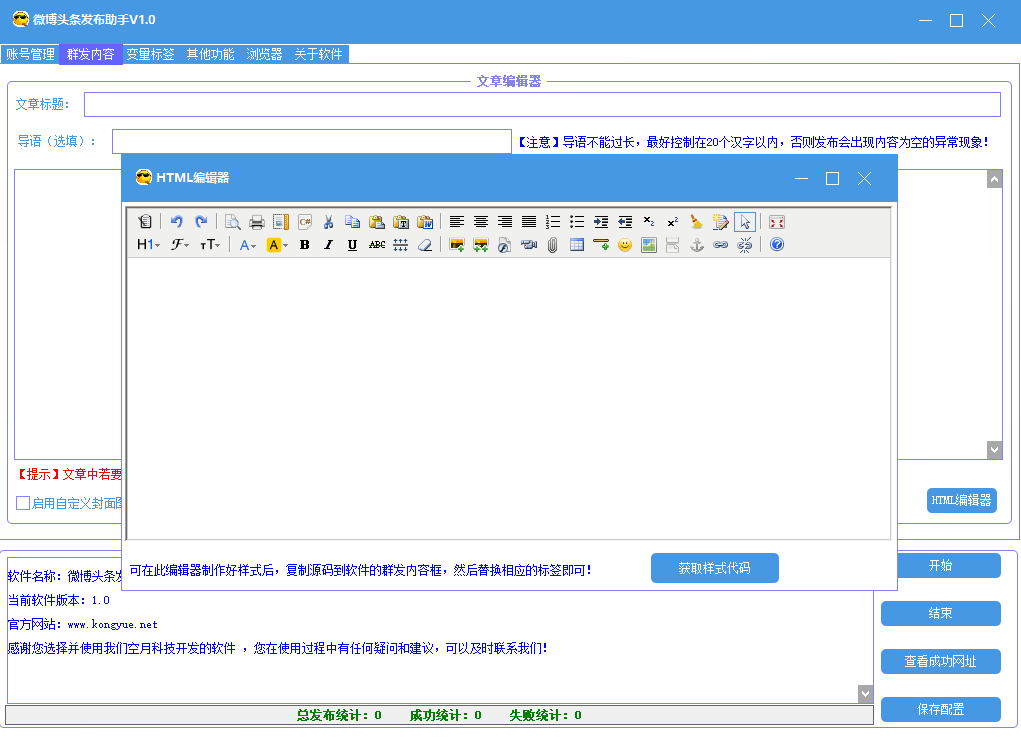Apply superscript formatting

tap(673, 222)
